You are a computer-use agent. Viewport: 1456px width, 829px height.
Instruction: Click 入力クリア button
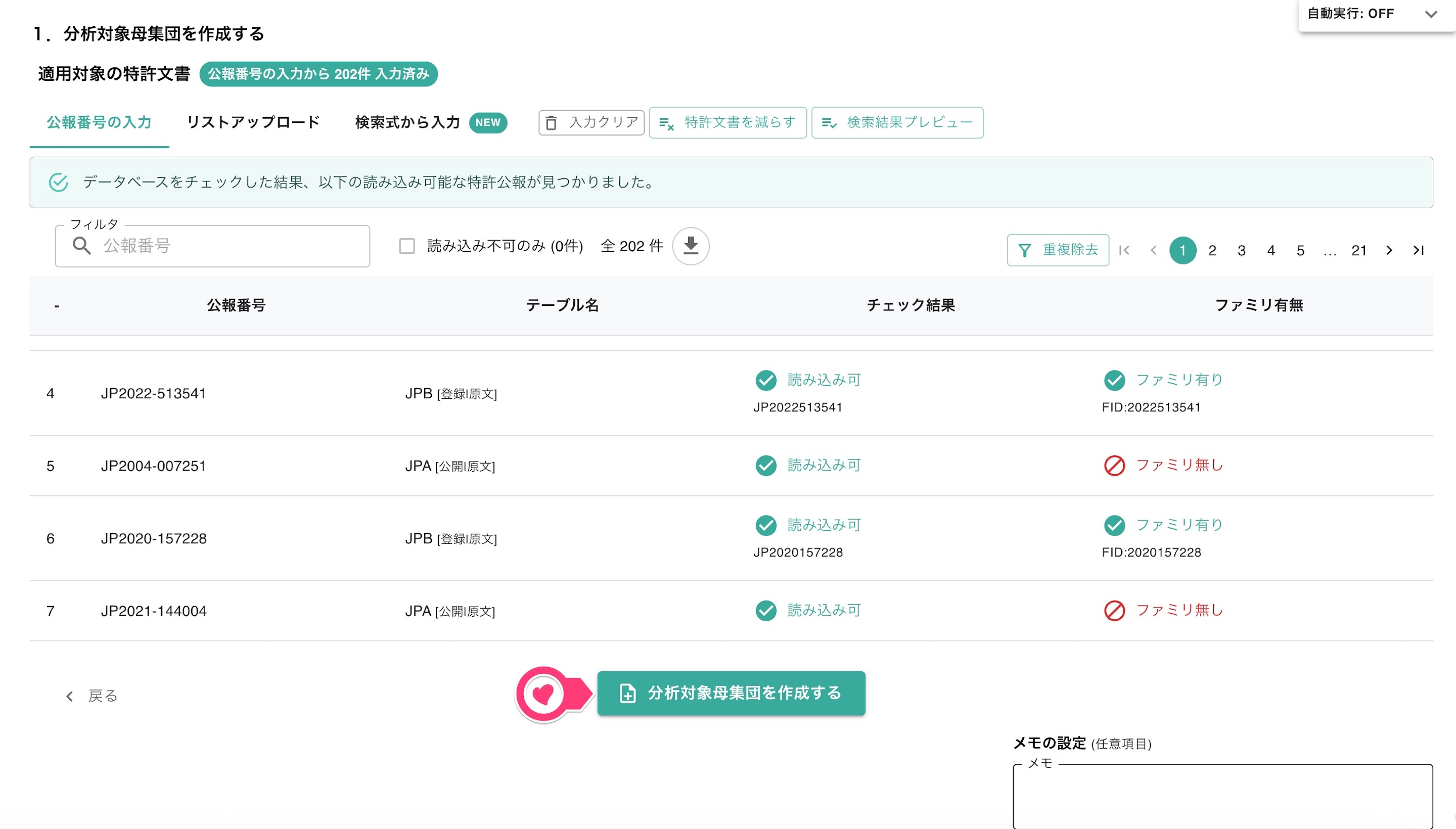[x=591, y=122]
